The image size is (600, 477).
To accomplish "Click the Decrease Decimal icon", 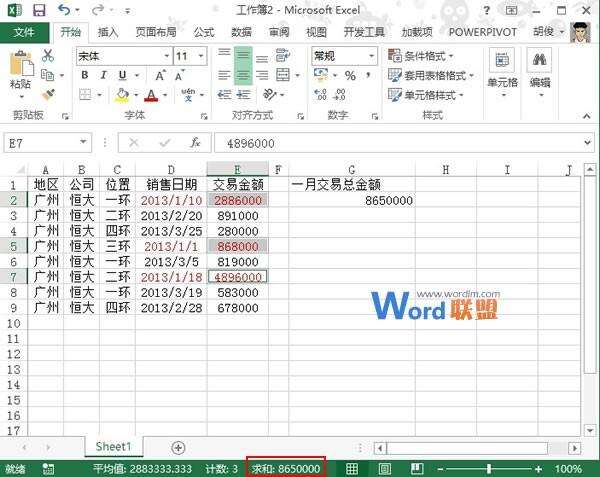I will [x=339, y=94].
